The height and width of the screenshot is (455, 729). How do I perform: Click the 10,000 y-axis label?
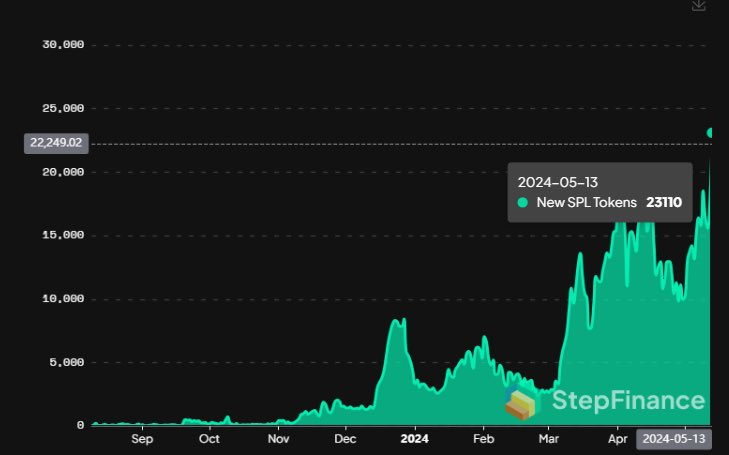point(63,299)
